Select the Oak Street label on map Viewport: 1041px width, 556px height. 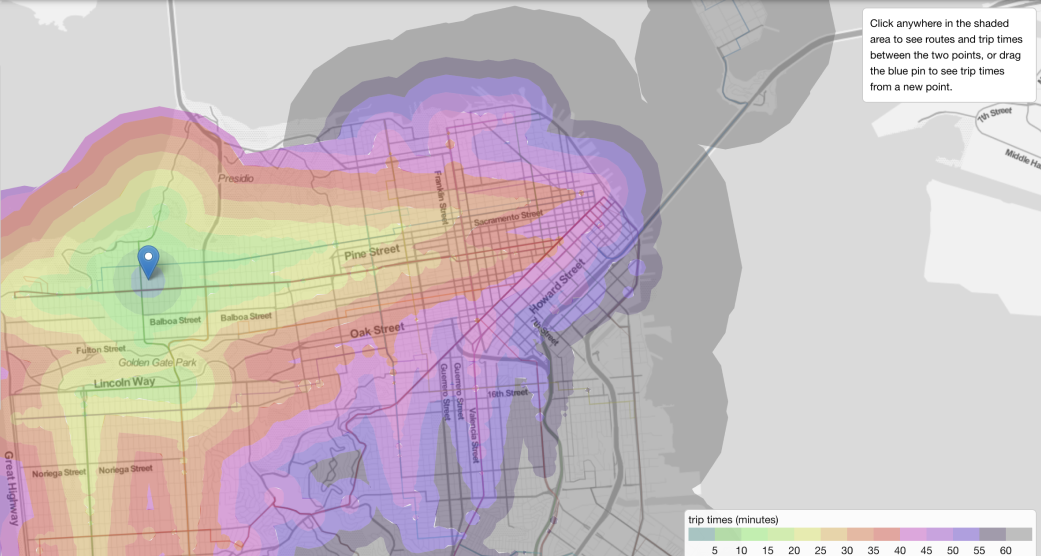pyautogui.click(x=377, y=330)
